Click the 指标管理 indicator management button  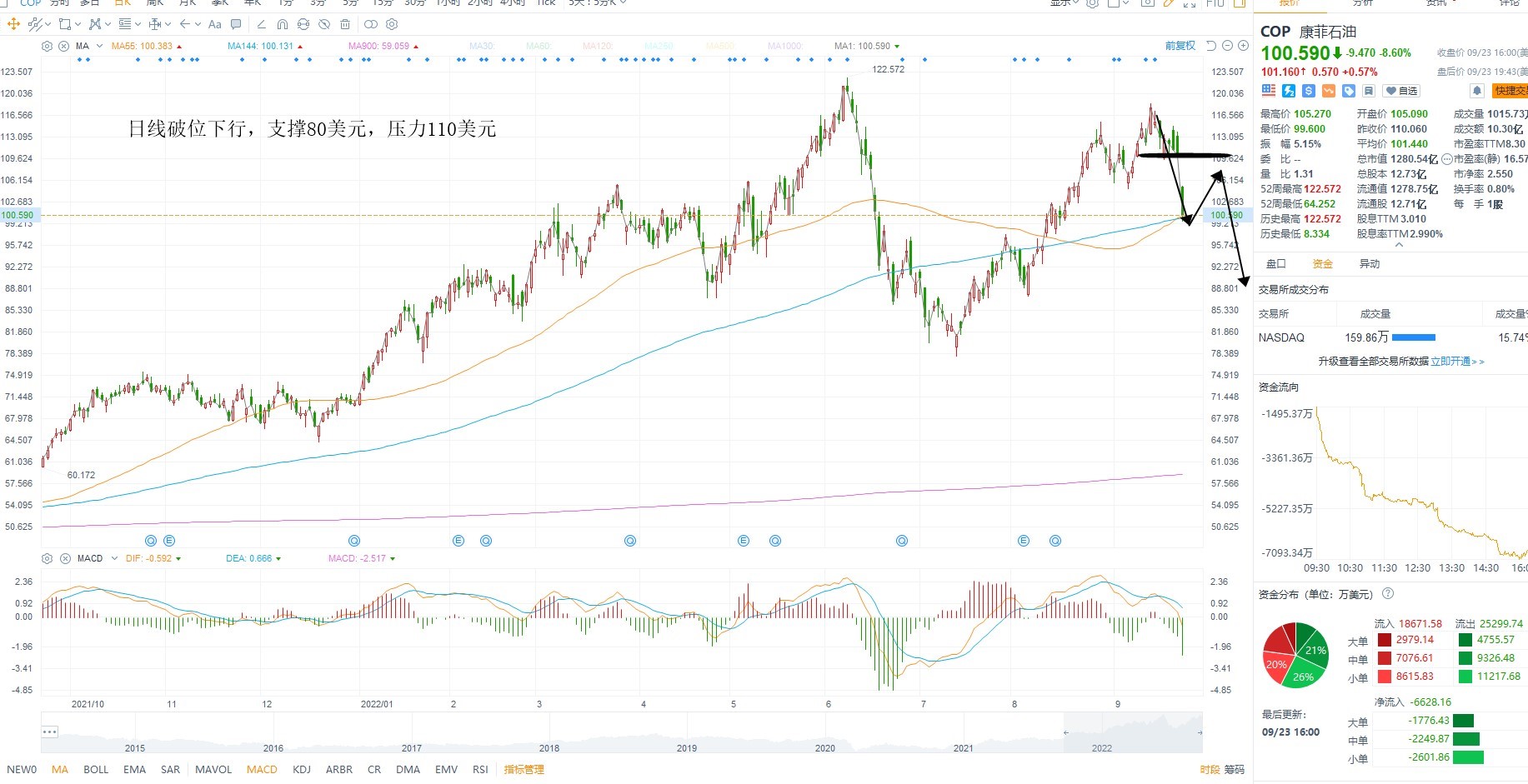(x=524, y=770)
